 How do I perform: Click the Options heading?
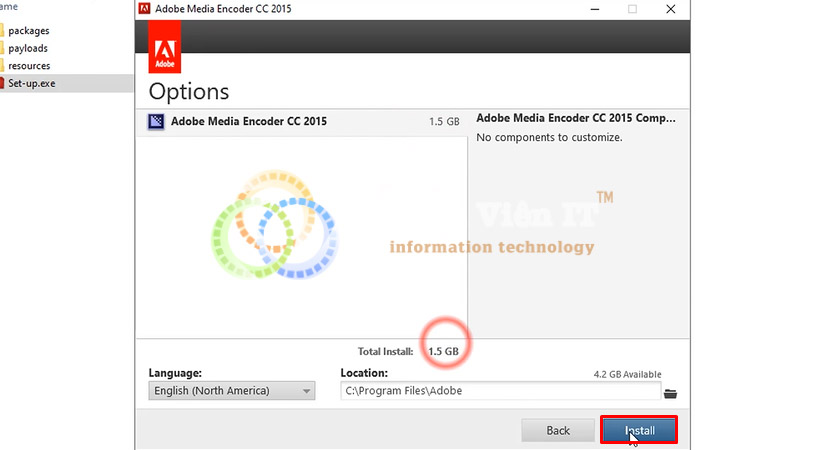click(x=189, y=92)
